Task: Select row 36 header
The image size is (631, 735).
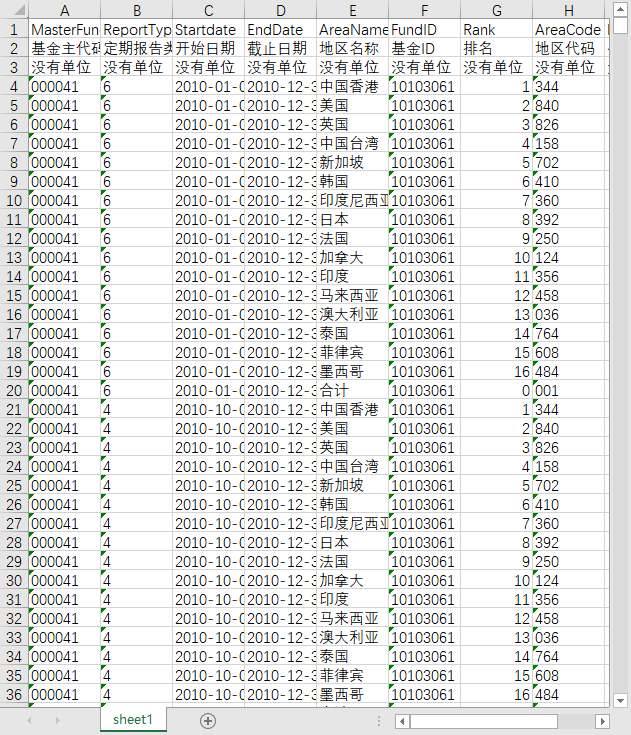Action: (x=14, y=694)
